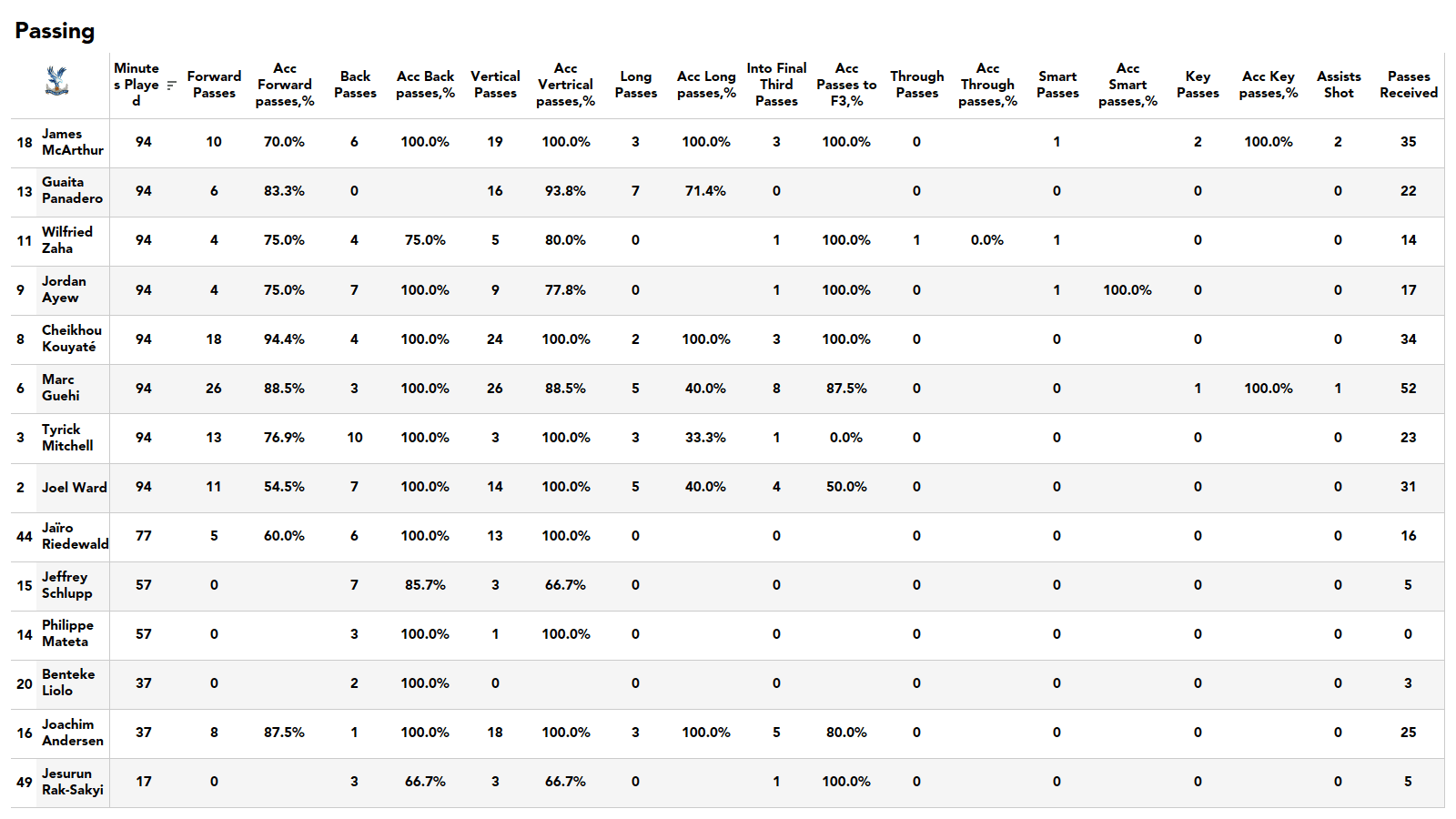
Task: Click shirt number 49 for Rak-Sakyi
Action: [25, 782]
